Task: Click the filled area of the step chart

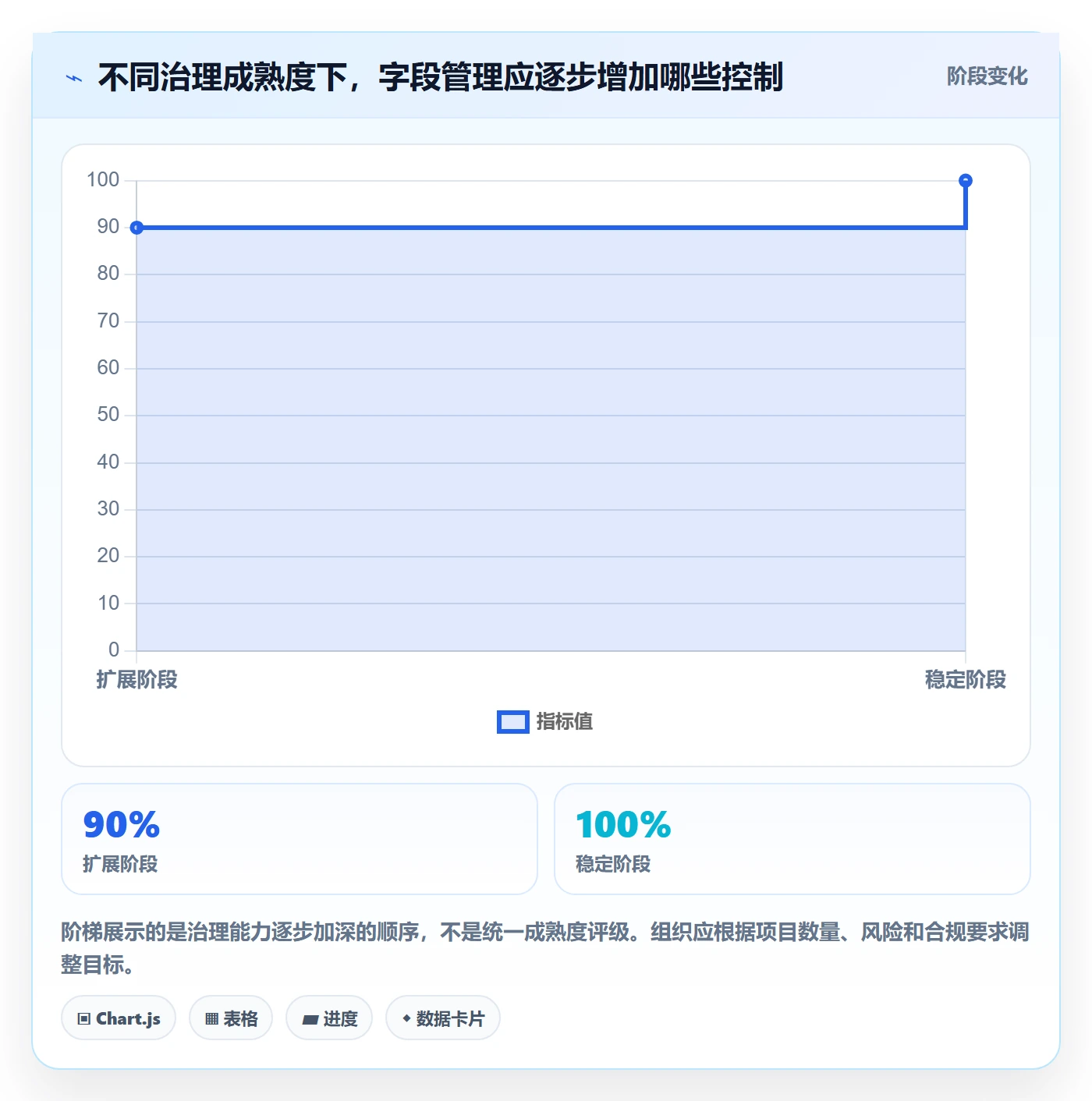Action: pyautogui.click(x=551, y=439)
